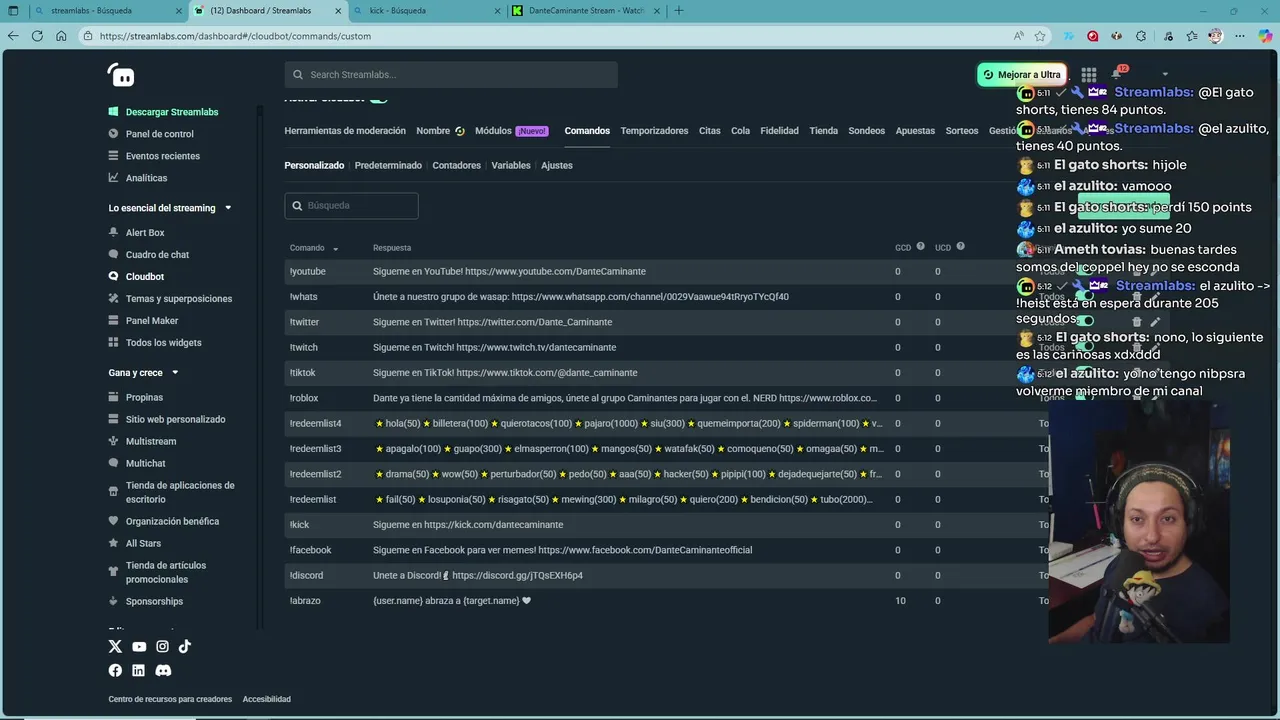This screenshot has height=720, width=1280.
Task: Delete the !twitter command with trash icon
Action: coord(1137,322)
